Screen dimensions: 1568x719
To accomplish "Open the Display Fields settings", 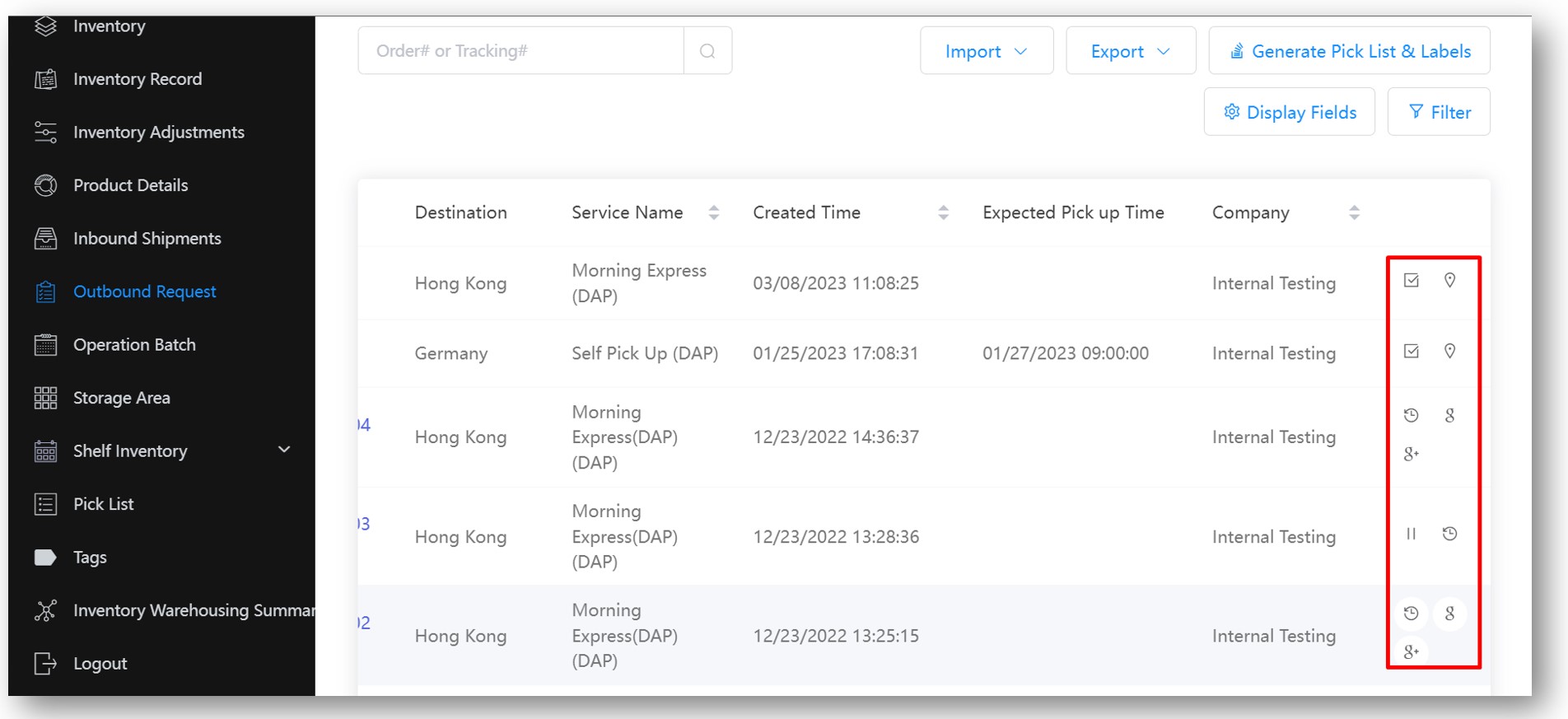I will 1289,112.
